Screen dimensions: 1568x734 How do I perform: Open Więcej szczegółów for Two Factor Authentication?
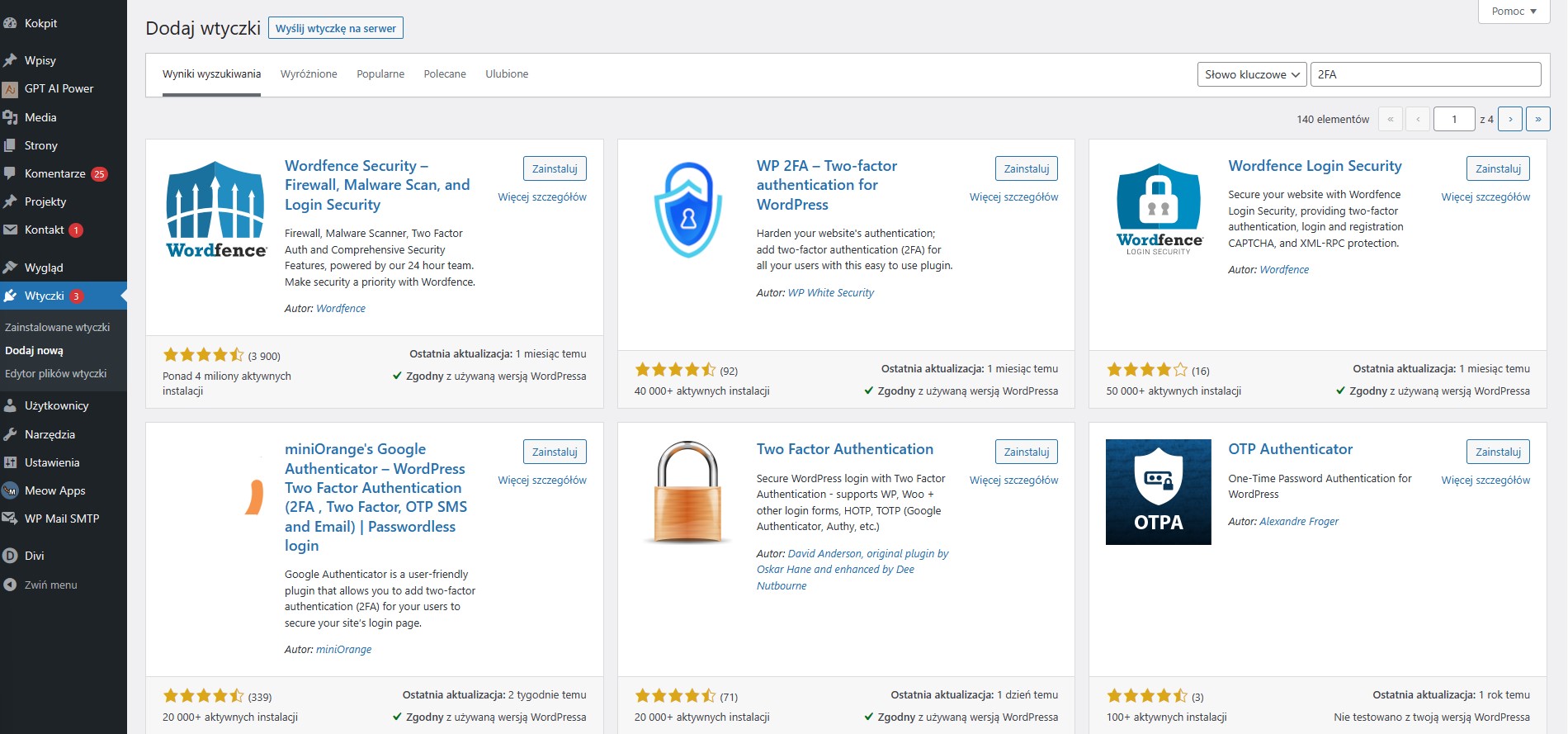tap(1013, 481)
